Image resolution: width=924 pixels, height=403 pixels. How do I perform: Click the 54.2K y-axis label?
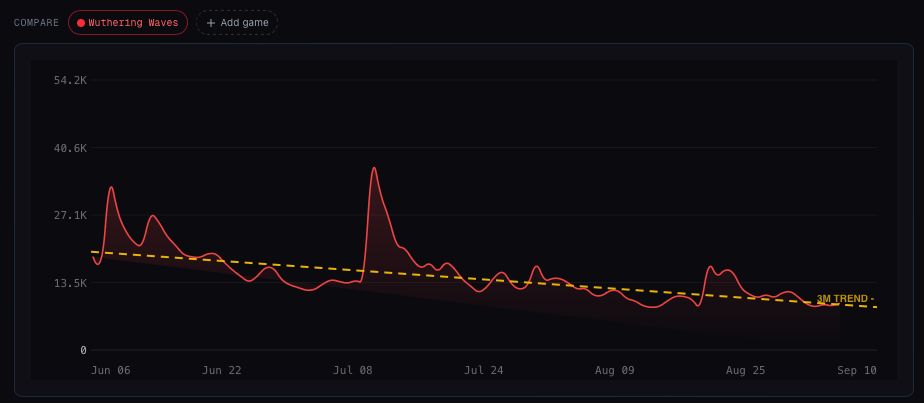pyautogui.click(x=70, y=80)
